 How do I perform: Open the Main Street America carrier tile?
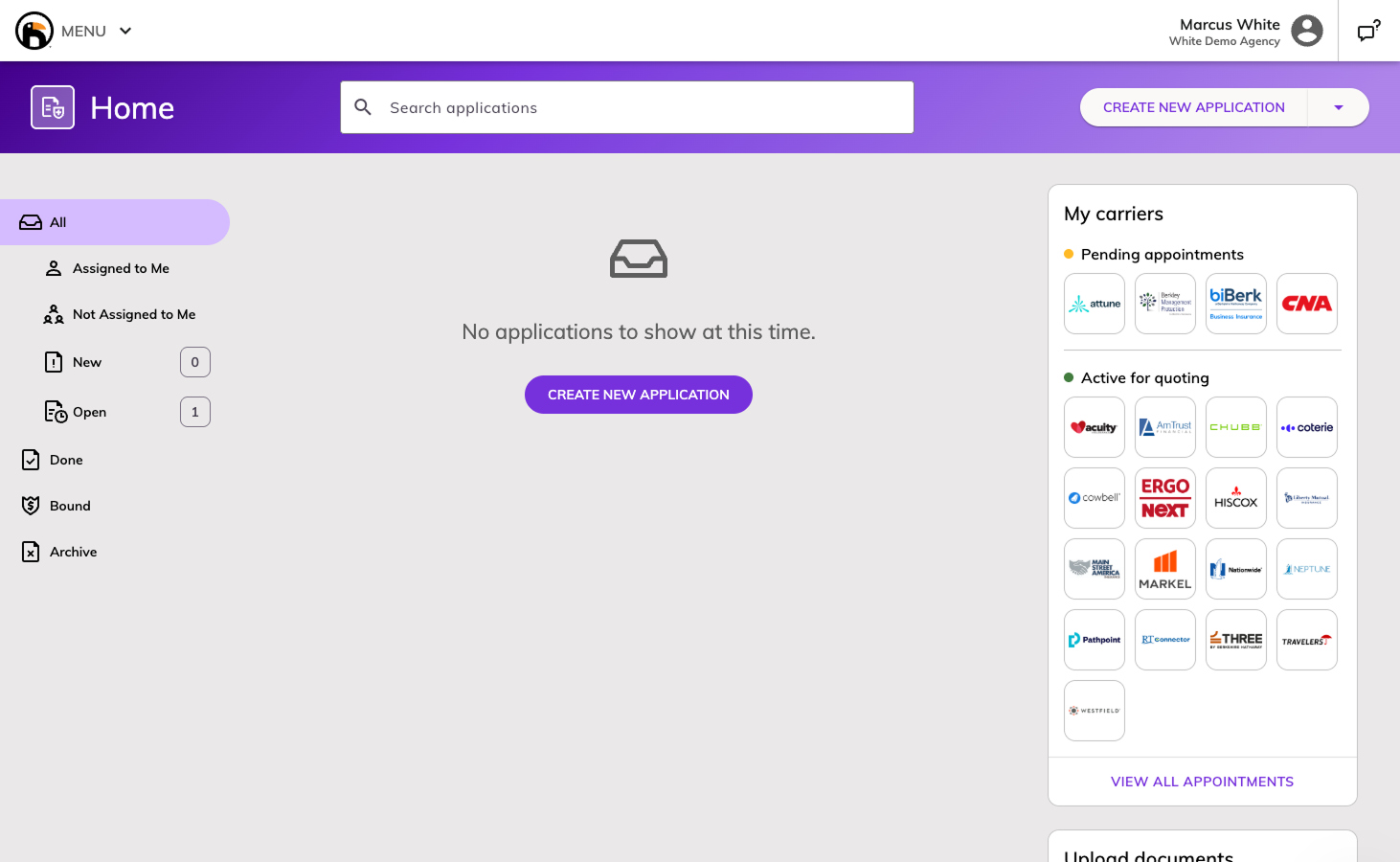(x=1095, y=569)
